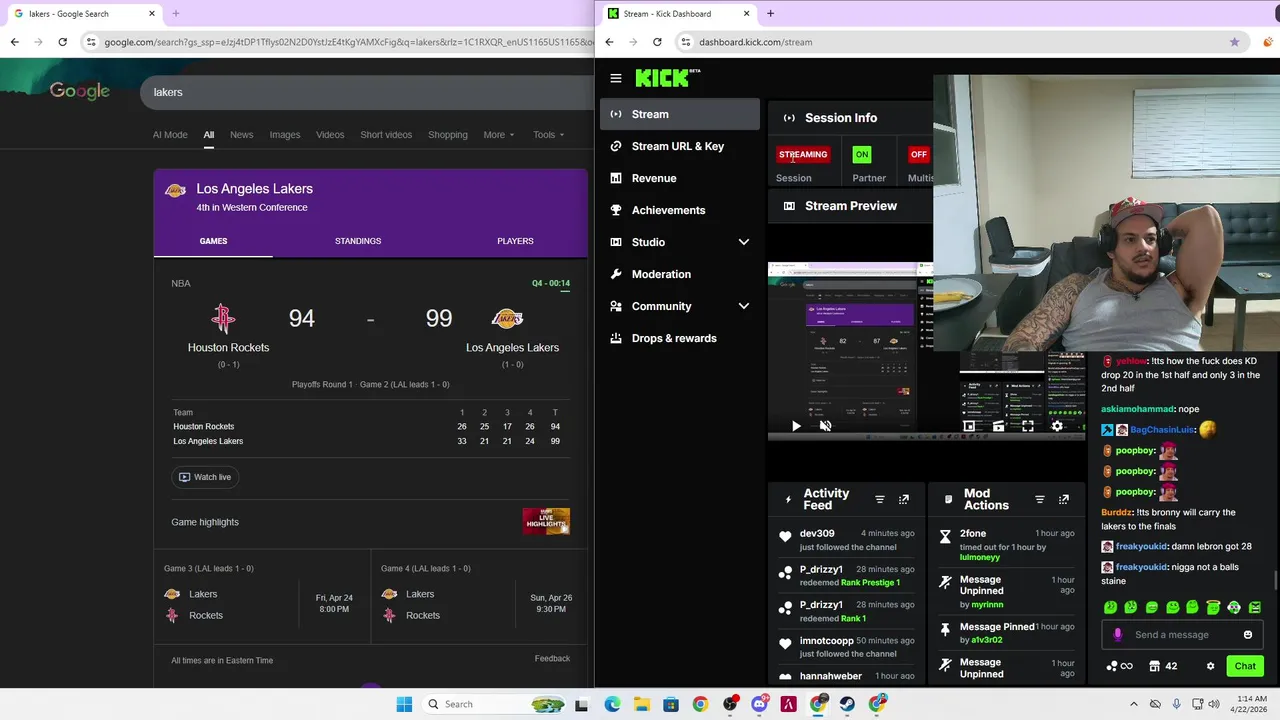Switch to STANDINGS tab in Lakers card
This screenshot has height=720, width=1280.
[358, 241]
